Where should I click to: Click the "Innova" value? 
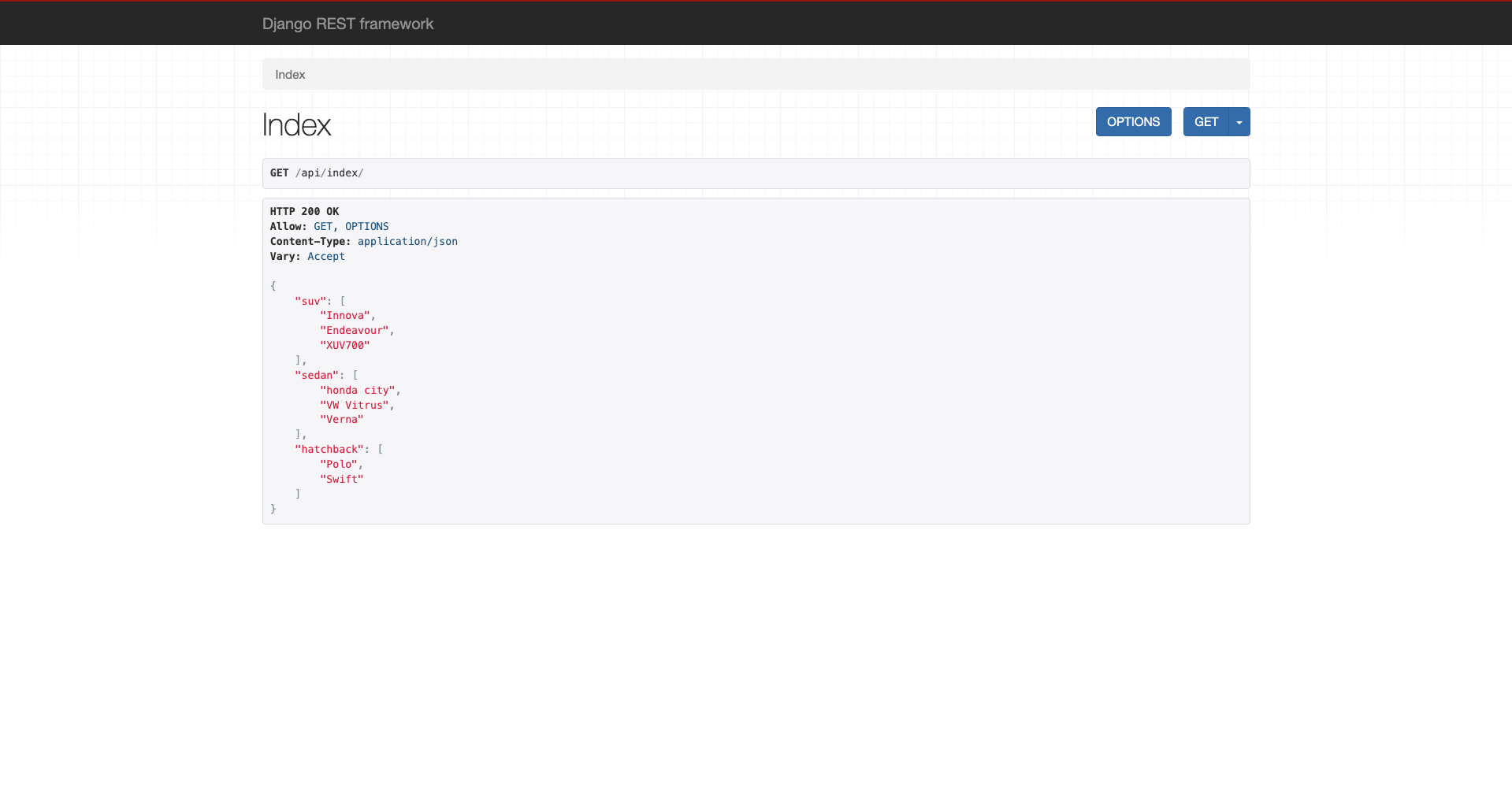(x=345, y=316)
